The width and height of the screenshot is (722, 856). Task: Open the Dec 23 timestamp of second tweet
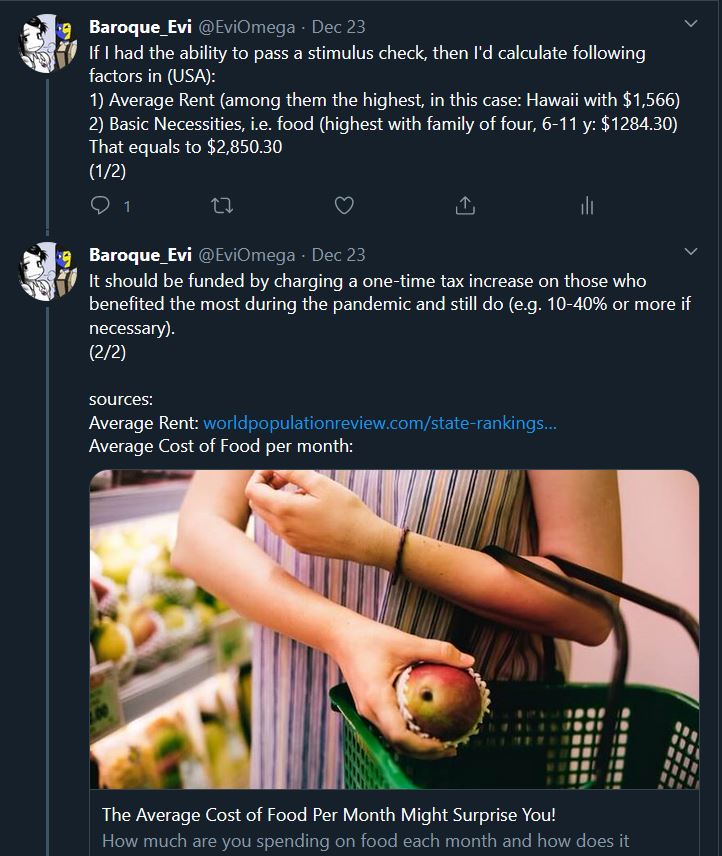pyautogui.click(x=338, y=255)
